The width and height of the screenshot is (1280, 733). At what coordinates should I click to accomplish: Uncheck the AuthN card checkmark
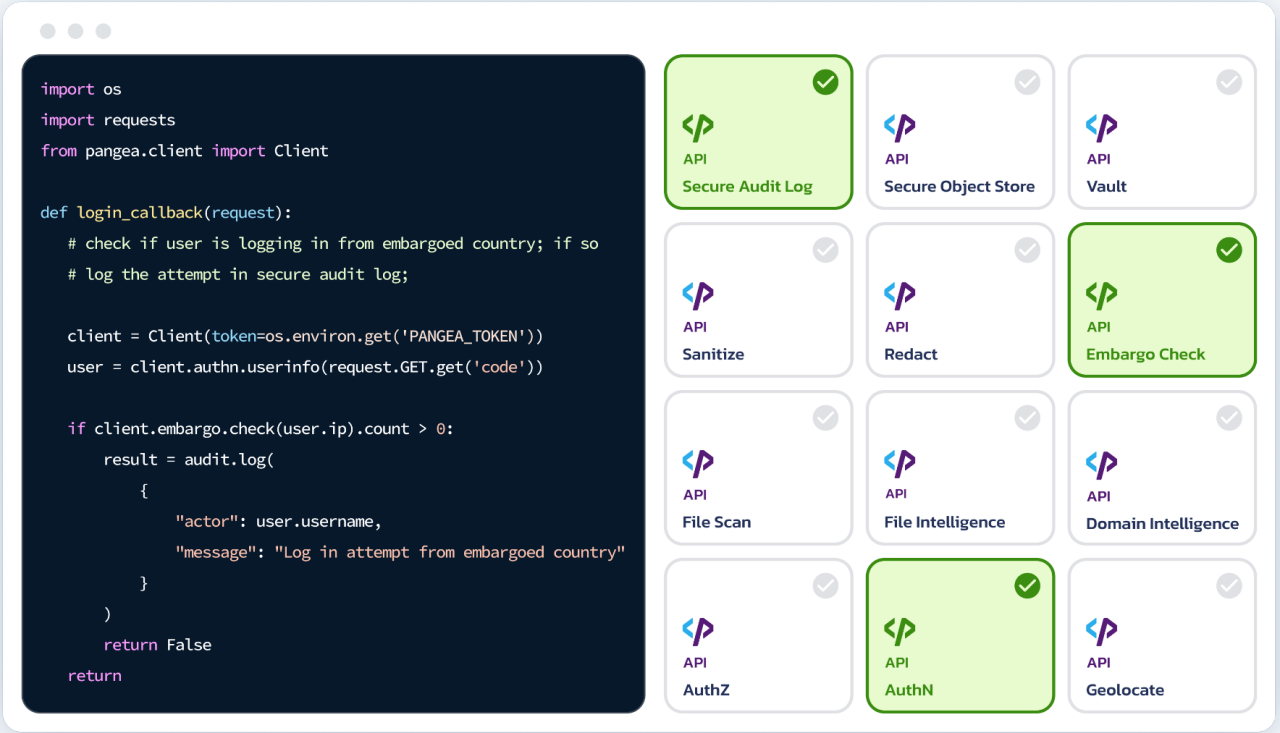coord(1027,586)
